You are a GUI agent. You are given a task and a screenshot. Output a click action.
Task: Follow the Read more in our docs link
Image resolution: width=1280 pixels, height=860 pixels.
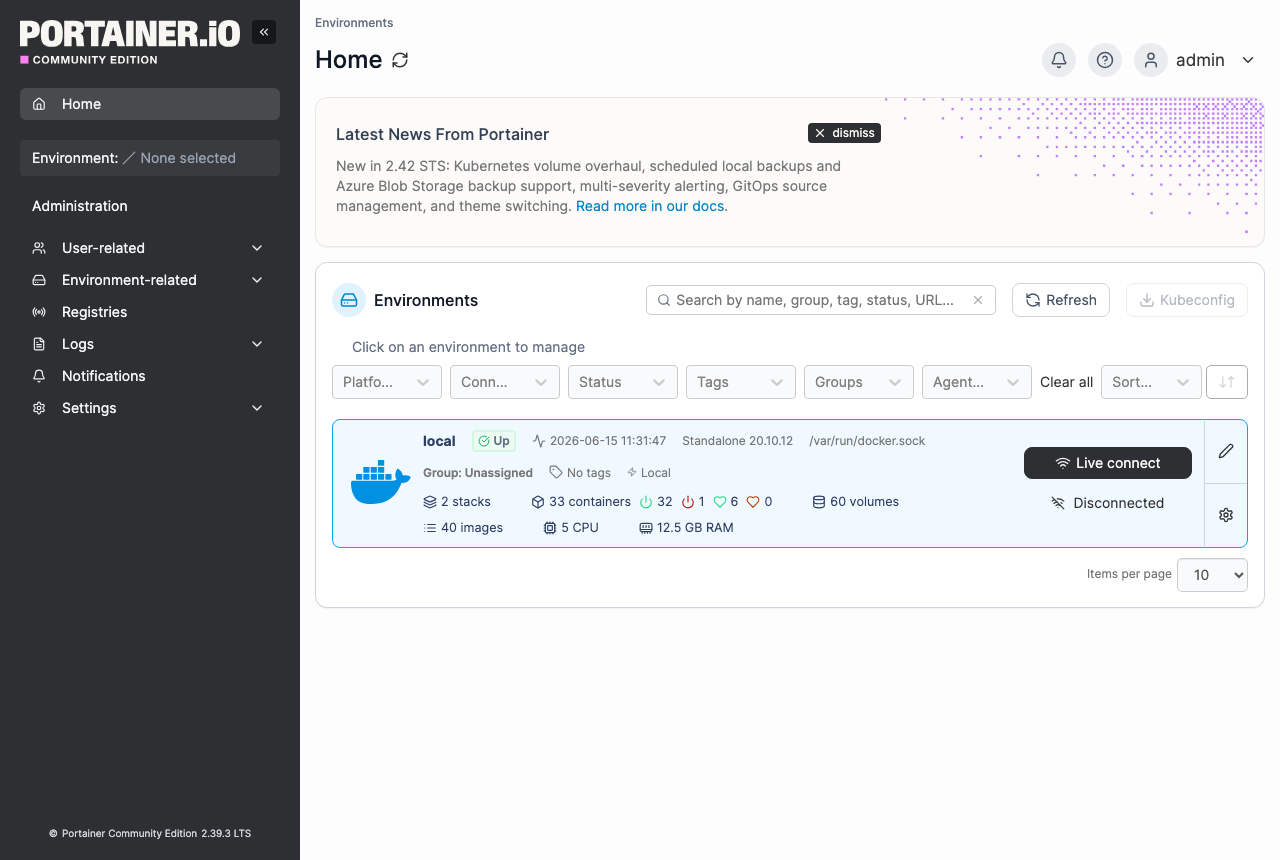click(650, 206)
